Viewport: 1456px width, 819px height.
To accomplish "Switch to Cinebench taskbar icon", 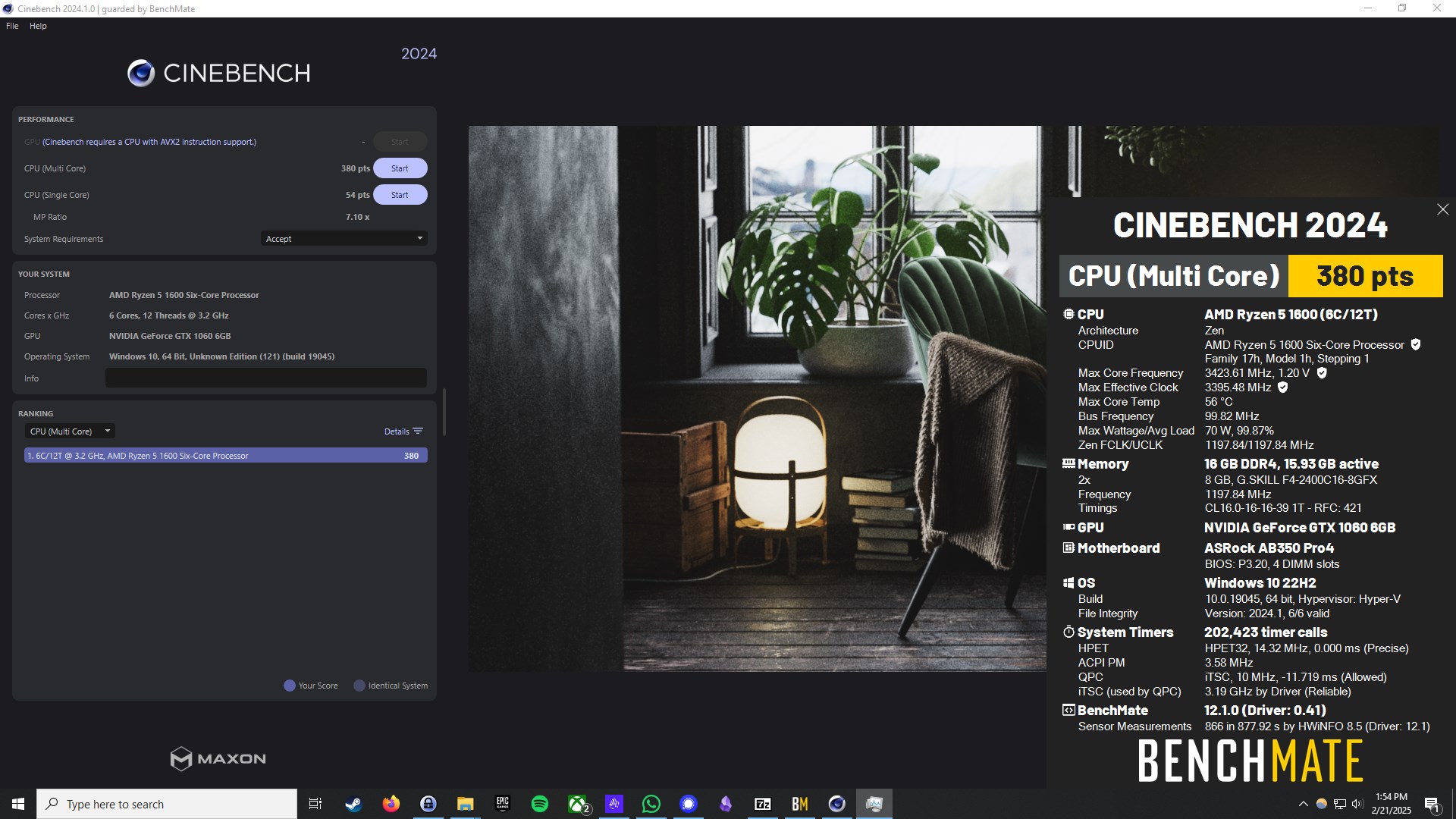I will 837,804.
